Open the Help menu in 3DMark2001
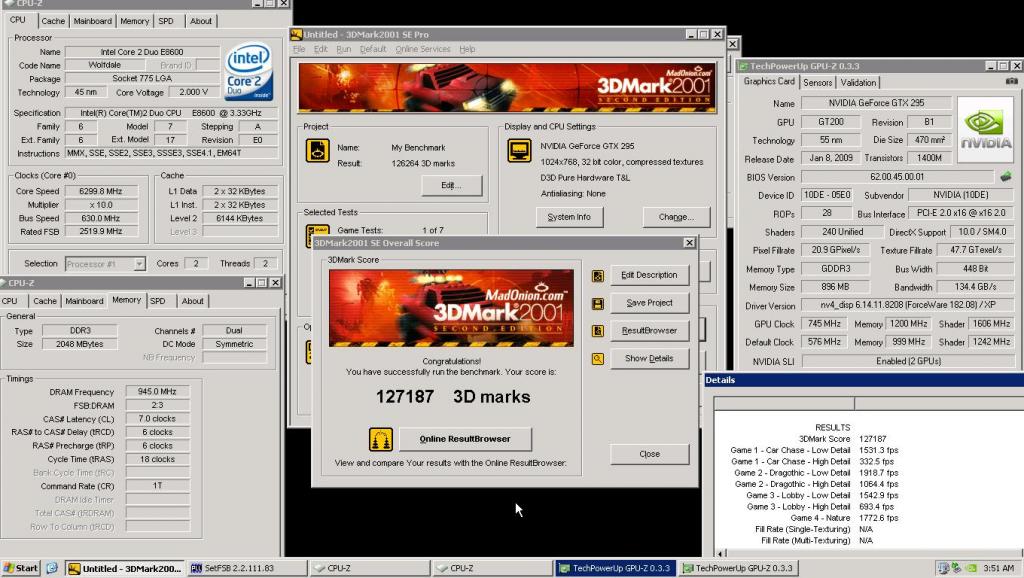The image size is (1024, 578). (x=467, y=50)
